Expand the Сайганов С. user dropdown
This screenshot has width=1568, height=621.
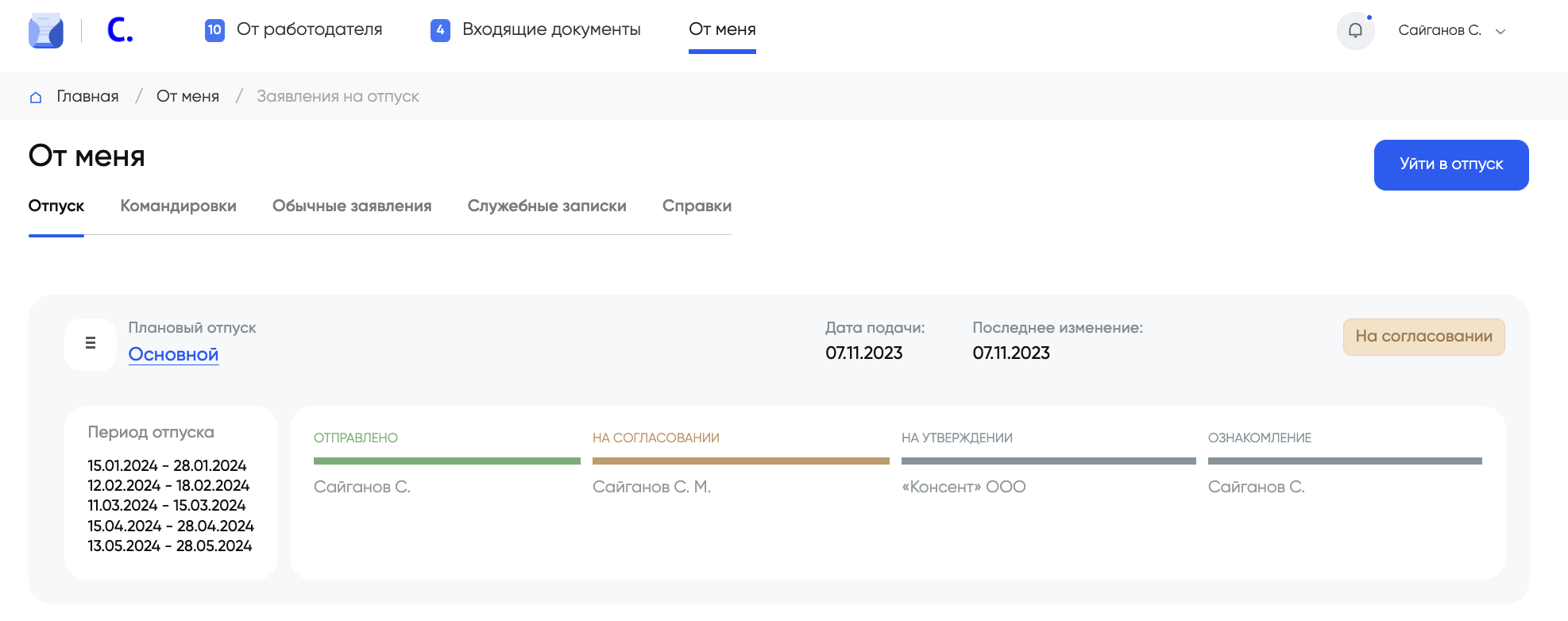click(1500, 32)
